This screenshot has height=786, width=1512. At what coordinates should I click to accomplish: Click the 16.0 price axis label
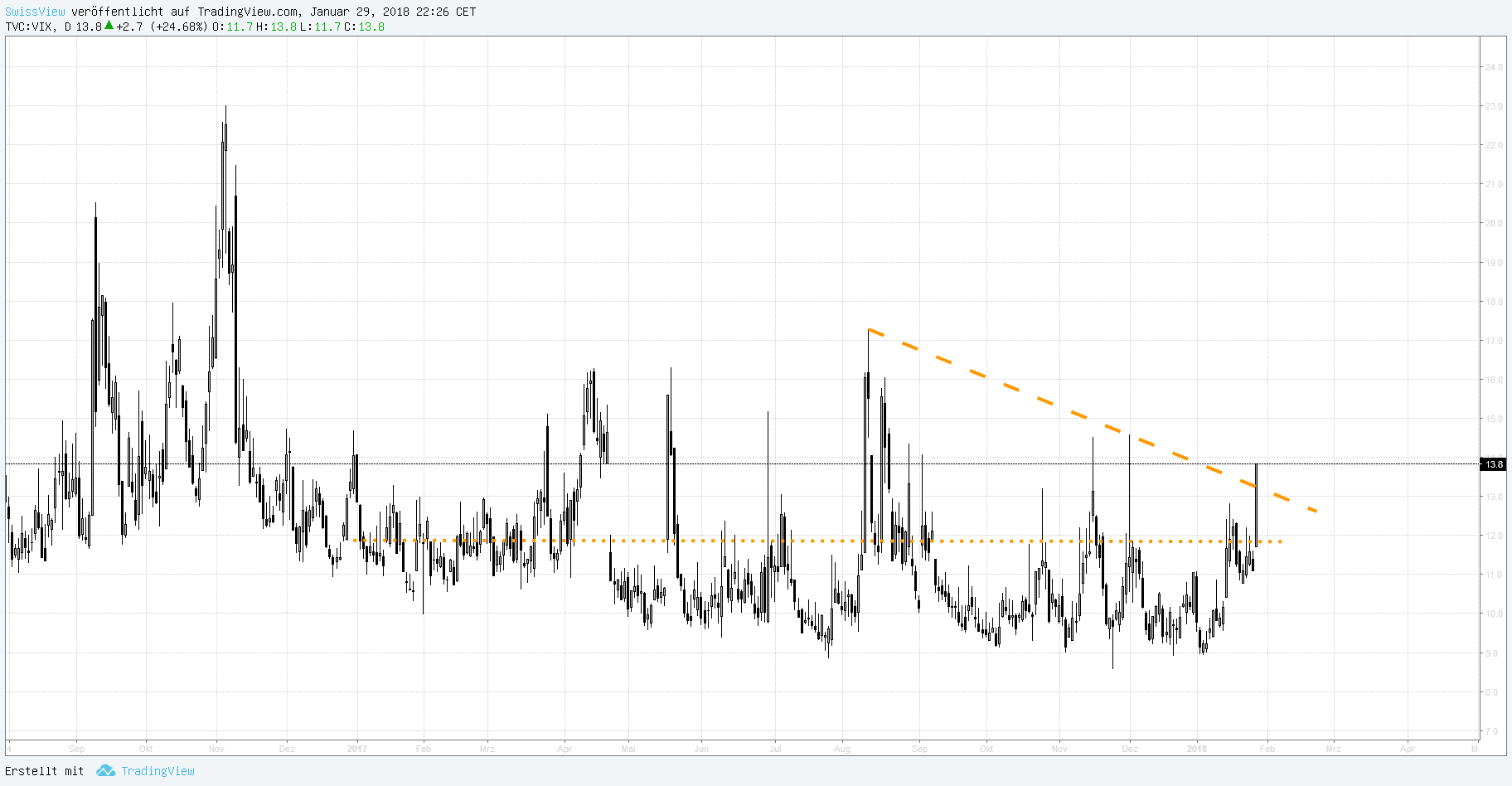[x=1494, y=380]
